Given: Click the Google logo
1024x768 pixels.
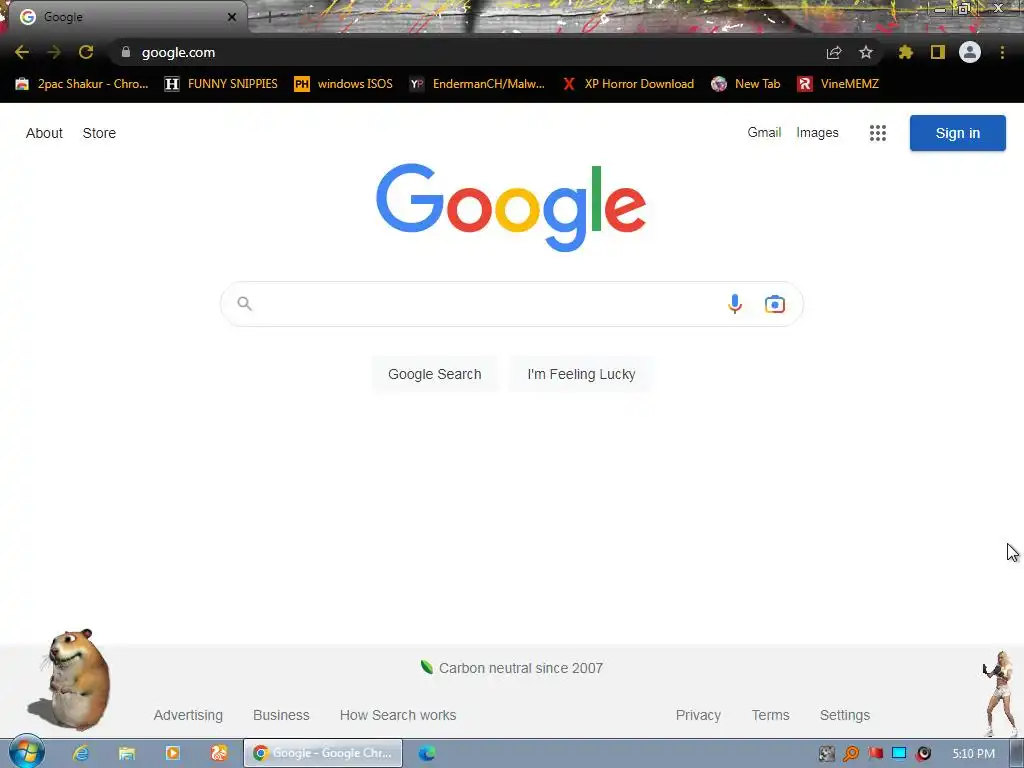Looking at the screenshot, I should click(x=511, y=208).
